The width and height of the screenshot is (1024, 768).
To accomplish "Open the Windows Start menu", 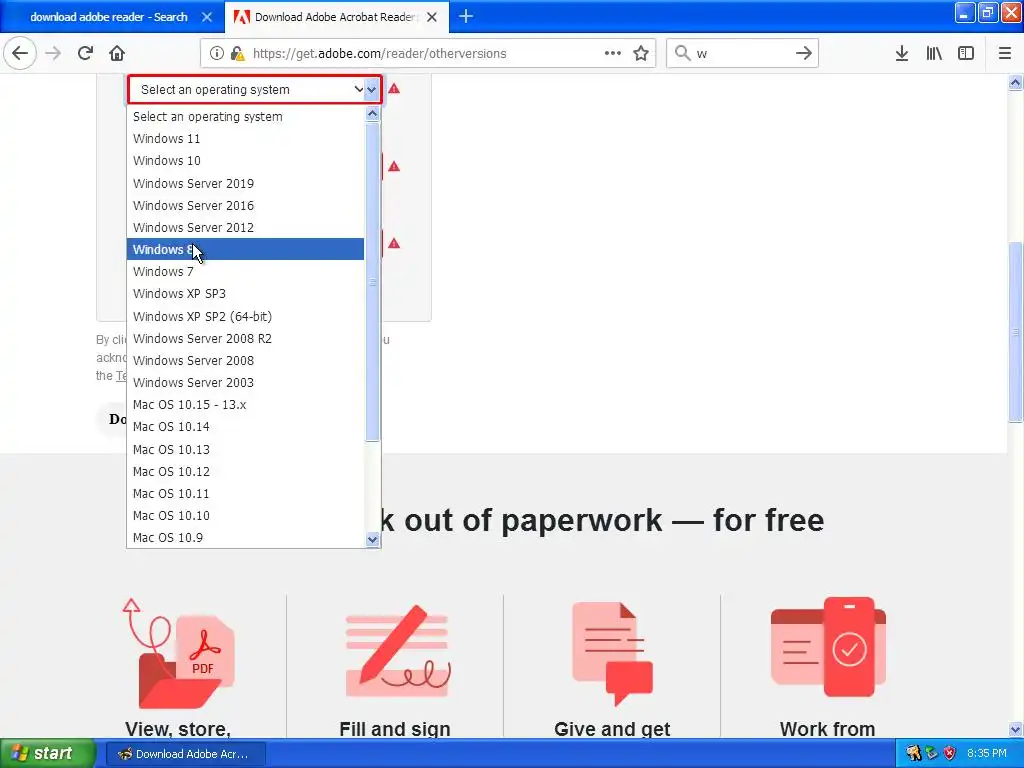I will [47, 754].
